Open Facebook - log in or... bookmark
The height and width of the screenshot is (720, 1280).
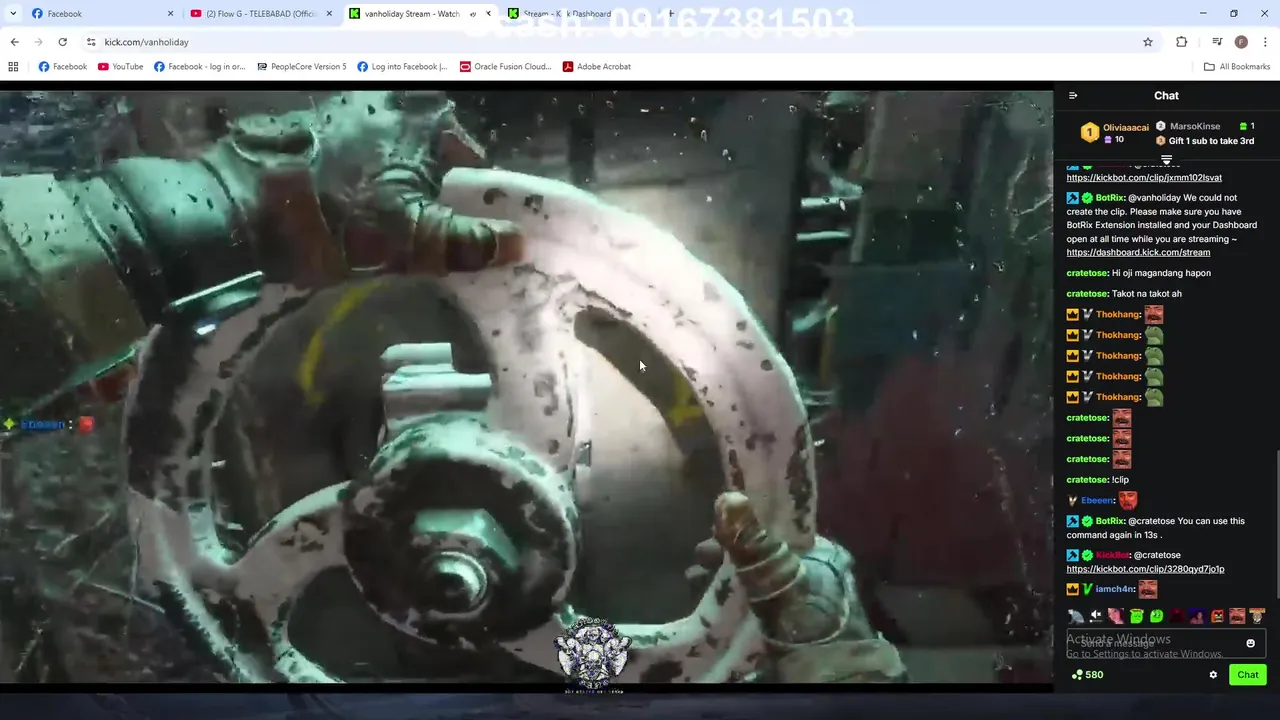199,67
